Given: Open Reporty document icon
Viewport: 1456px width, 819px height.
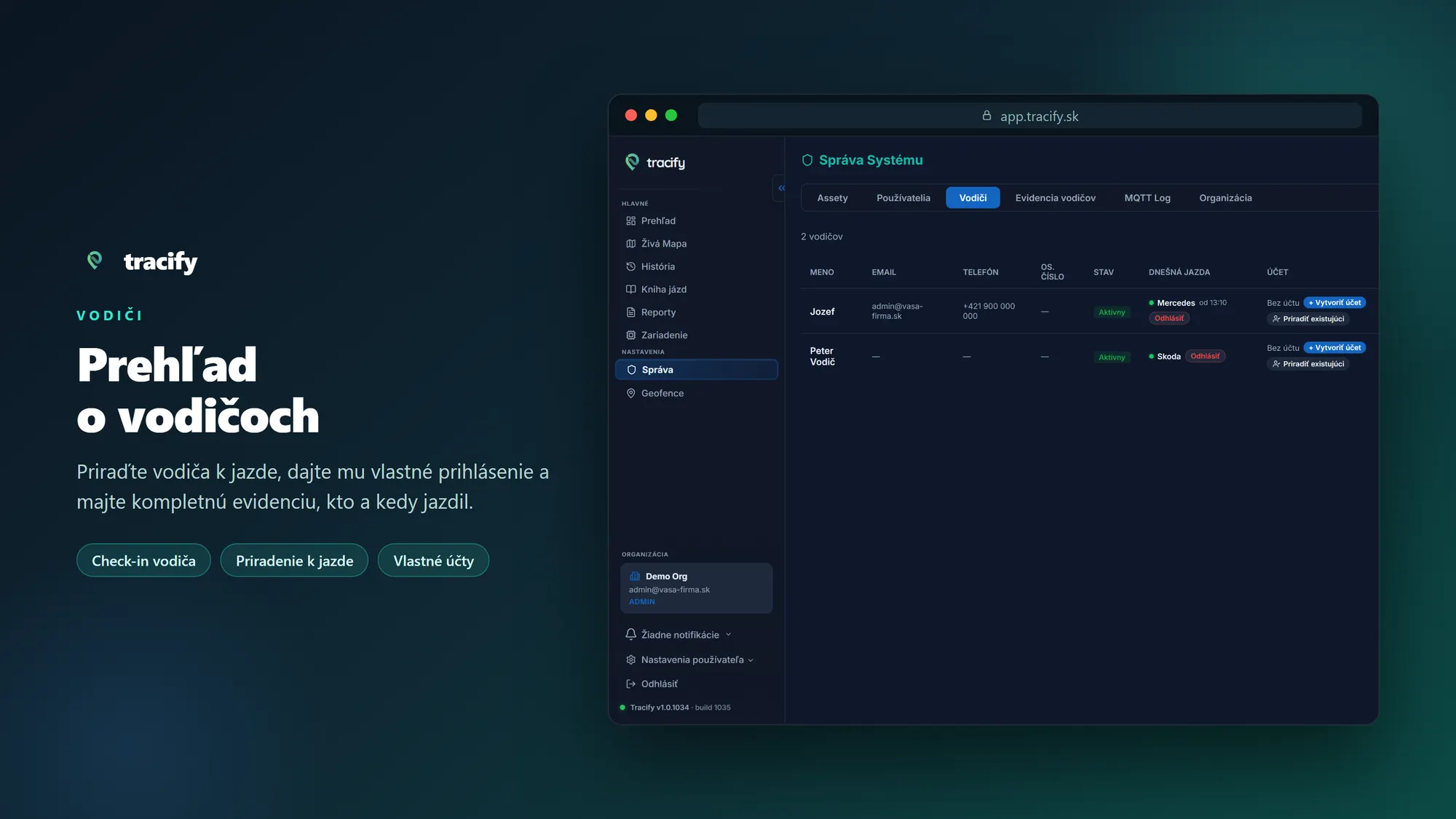Looking at the screenshot, I should click(x=630, y=312).
